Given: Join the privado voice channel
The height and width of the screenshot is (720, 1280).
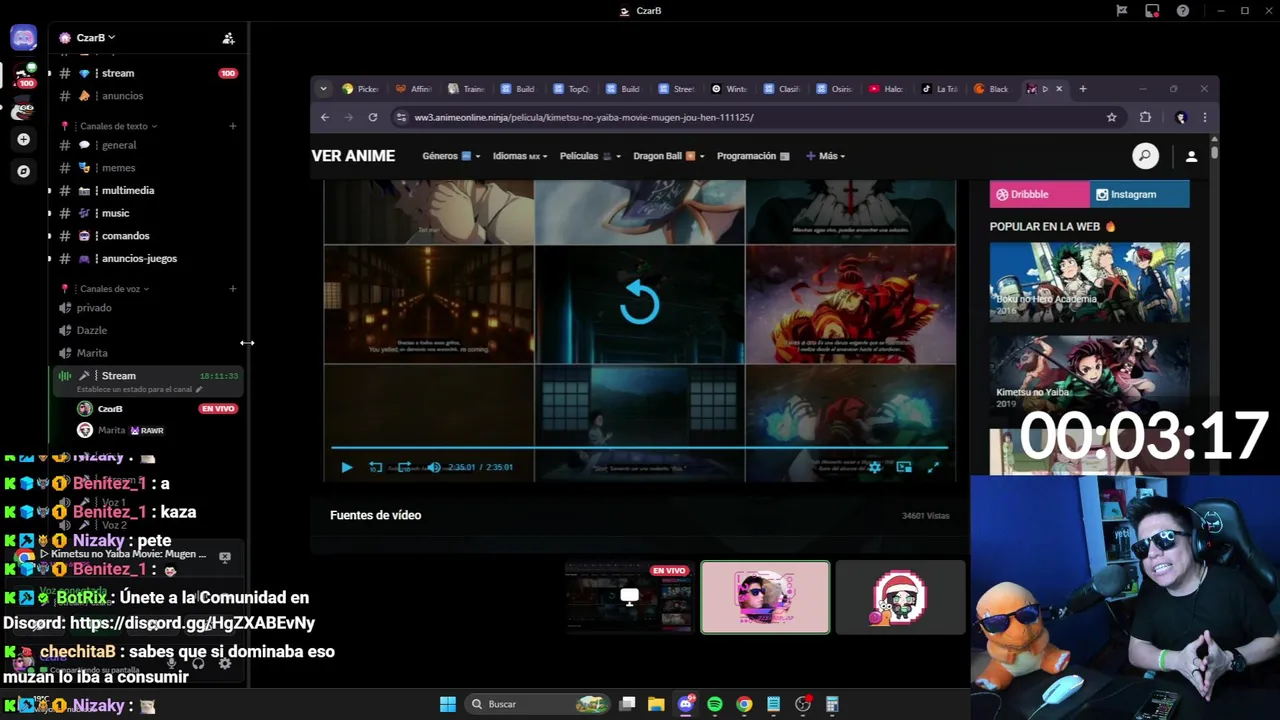Looking at the screenshot, I should click(x=94, y=308).
